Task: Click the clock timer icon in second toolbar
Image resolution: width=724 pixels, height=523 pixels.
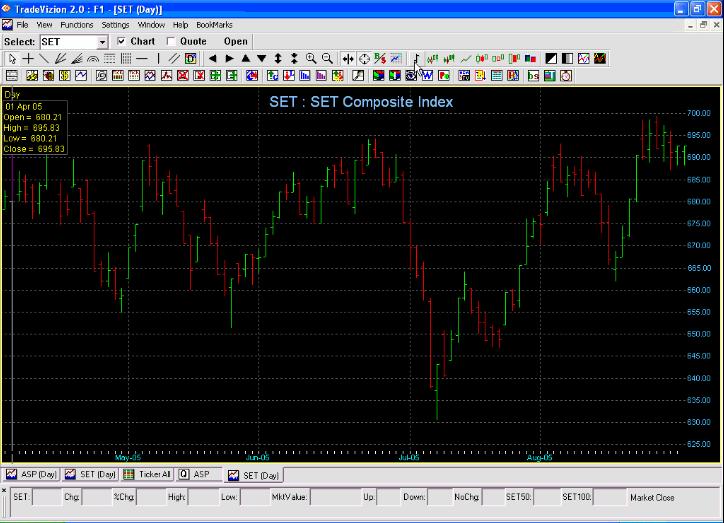Action: 566,76
